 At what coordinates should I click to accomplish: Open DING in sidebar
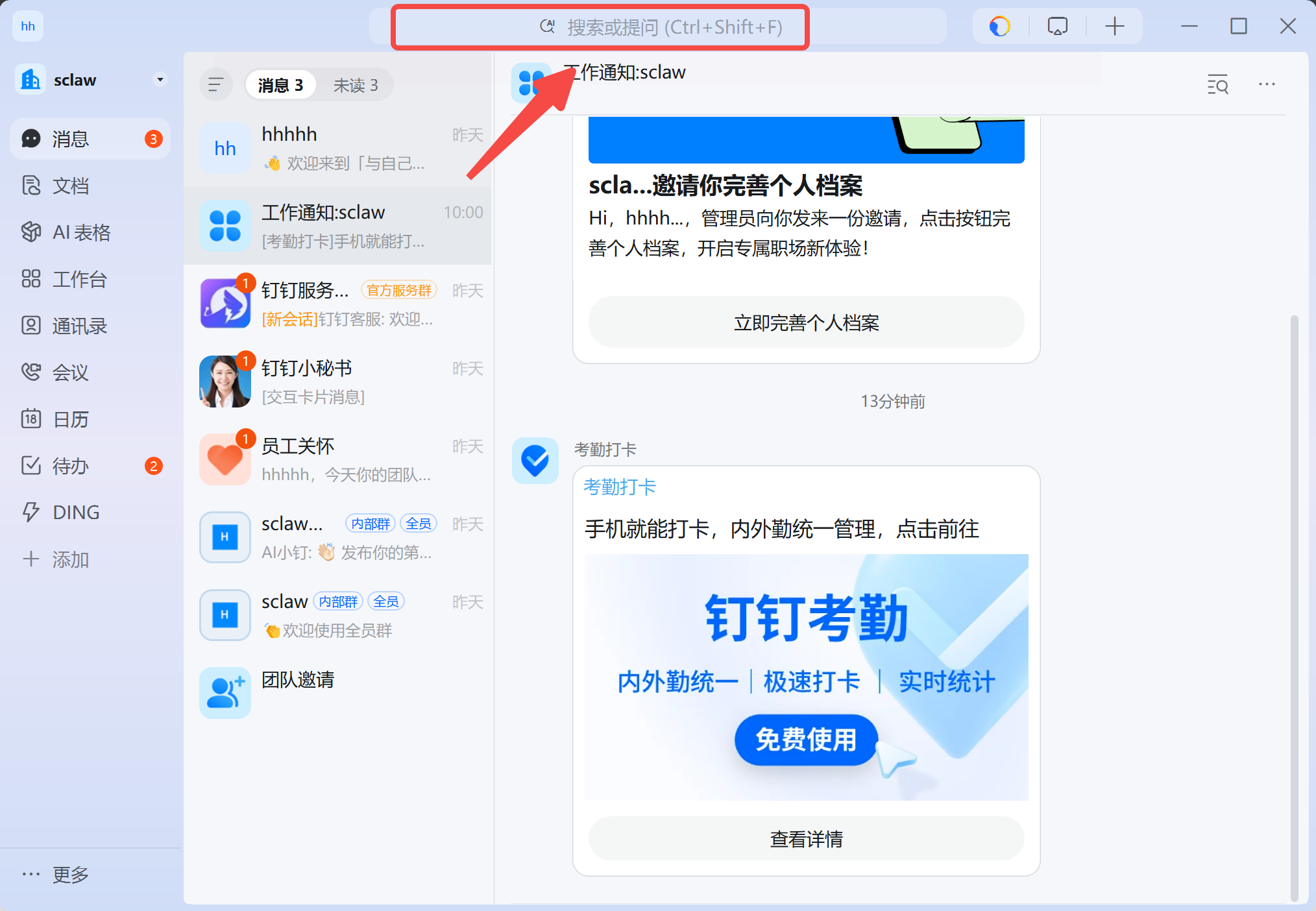pos(75,513)
